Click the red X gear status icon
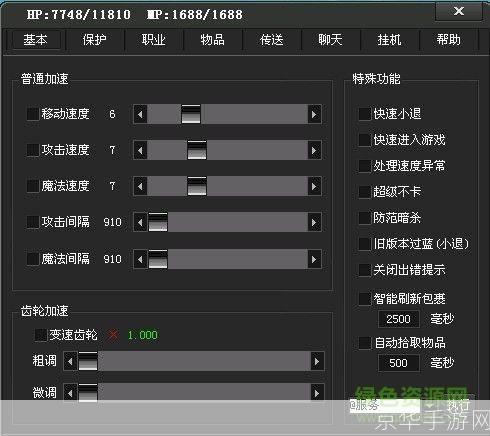The height and width of the screenshot is (436, 490). click(114, 335)
